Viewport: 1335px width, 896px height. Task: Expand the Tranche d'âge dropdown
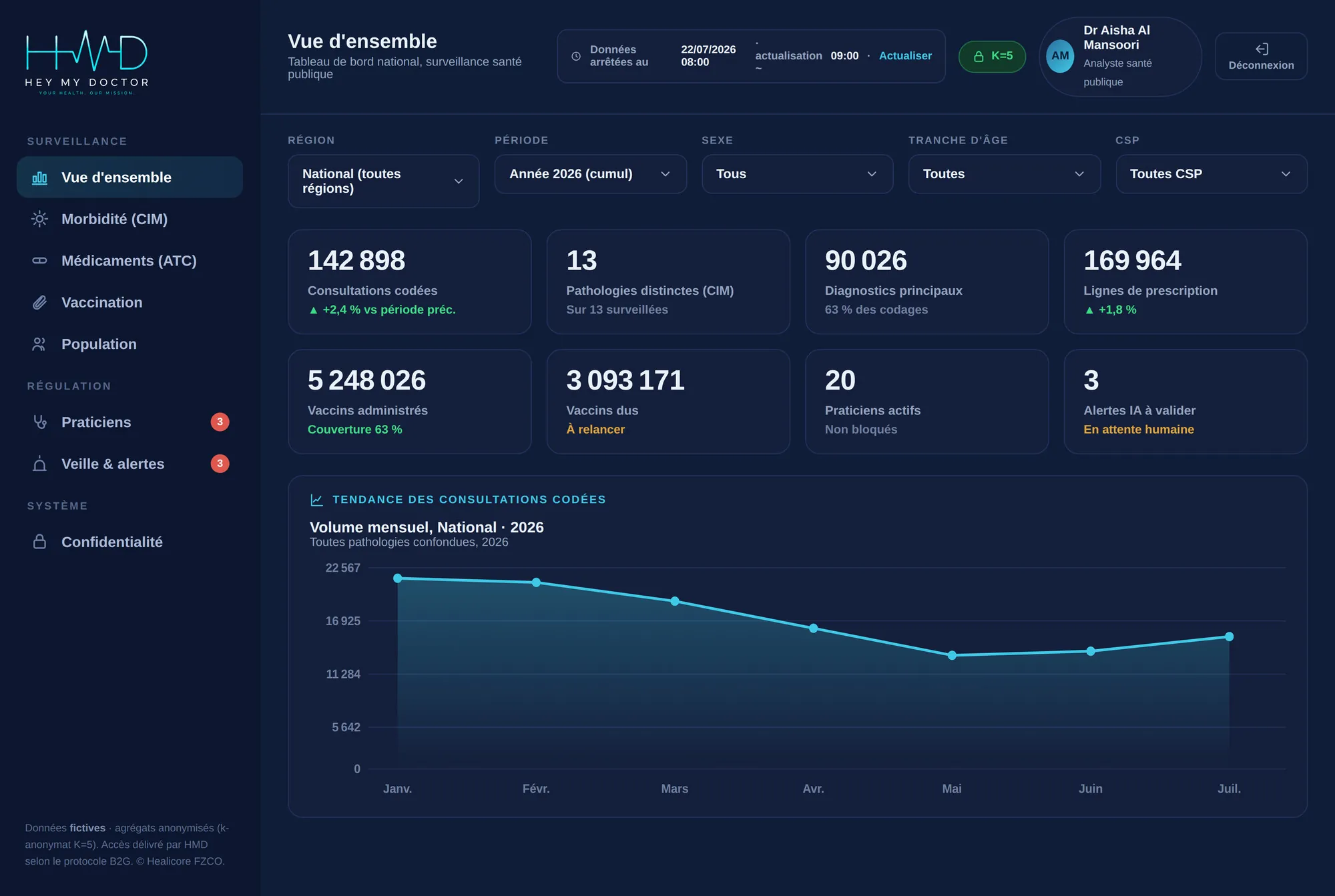coord(1004,174)
